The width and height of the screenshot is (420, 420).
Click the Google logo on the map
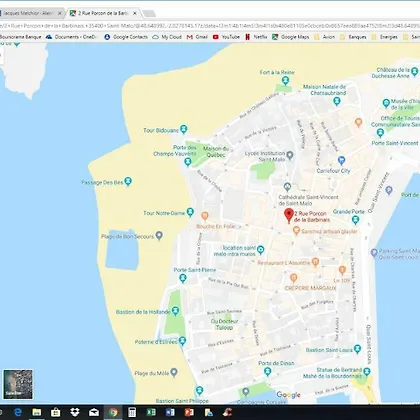pyautogui.click(x=288, y=395)
